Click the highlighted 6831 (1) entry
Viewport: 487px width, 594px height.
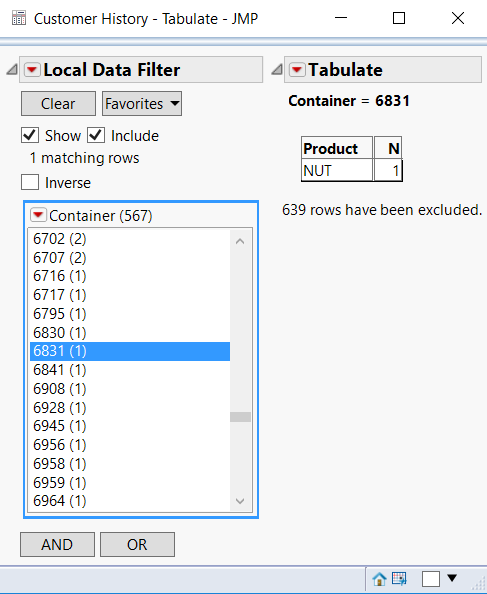point(130,351)
